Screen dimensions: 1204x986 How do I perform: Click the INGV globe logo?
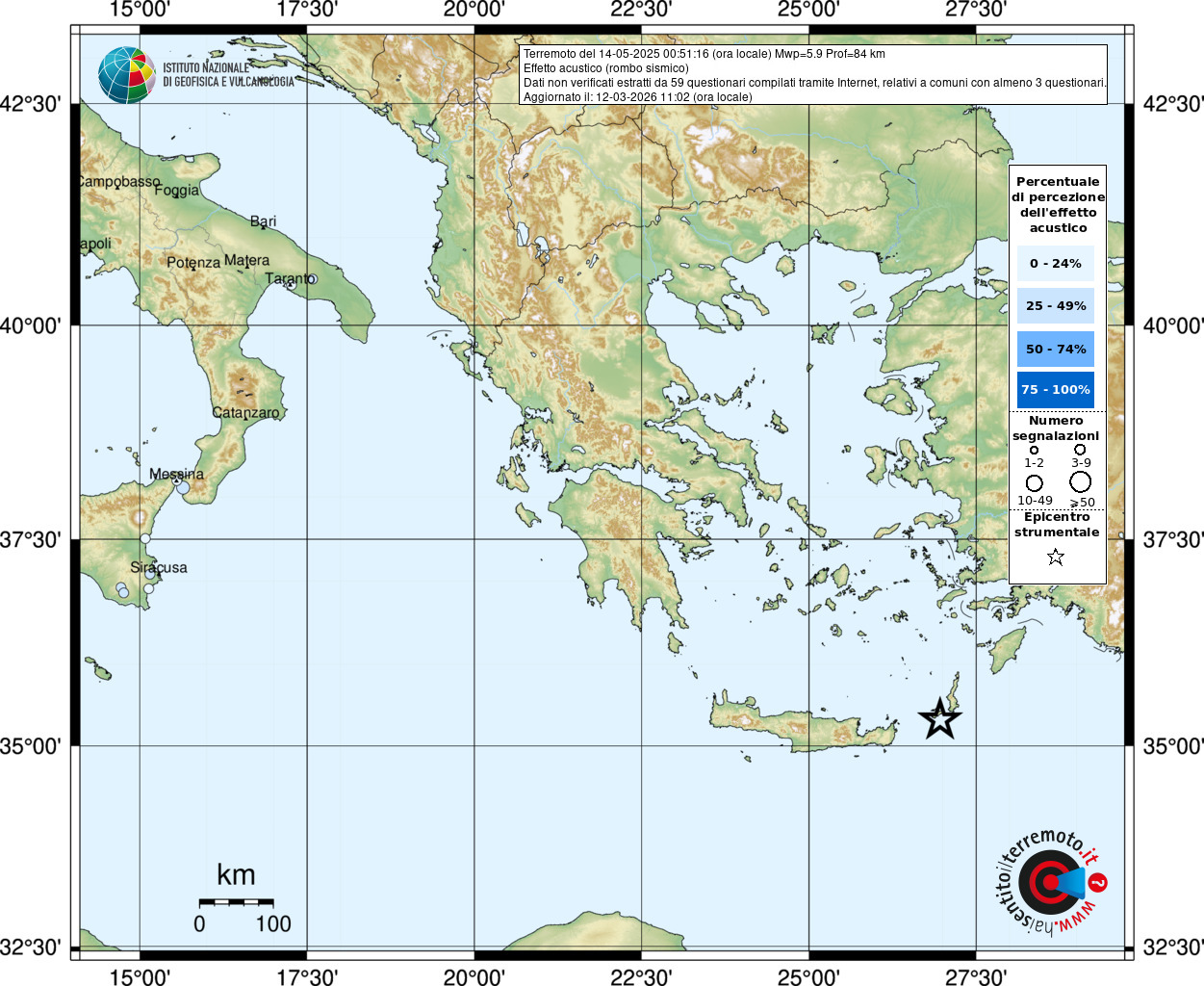click(x=126, y=75)
